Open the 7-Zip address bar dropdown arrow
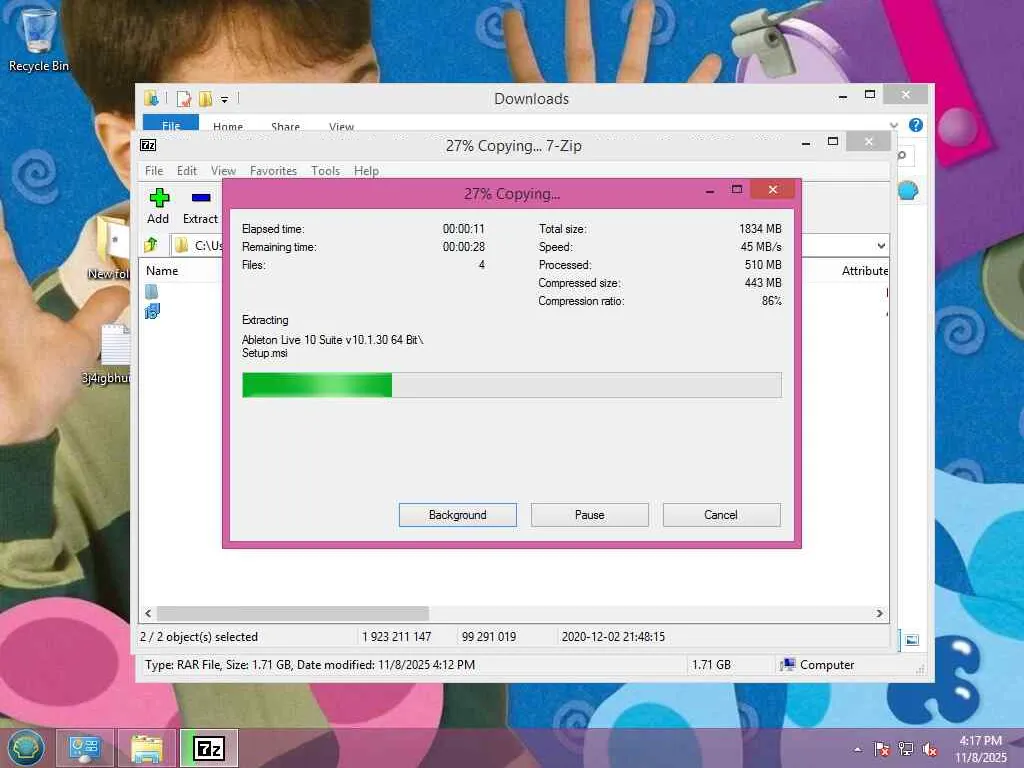Image resolution: width=1024 pixels, height=768 pixels. pos(881,246)
